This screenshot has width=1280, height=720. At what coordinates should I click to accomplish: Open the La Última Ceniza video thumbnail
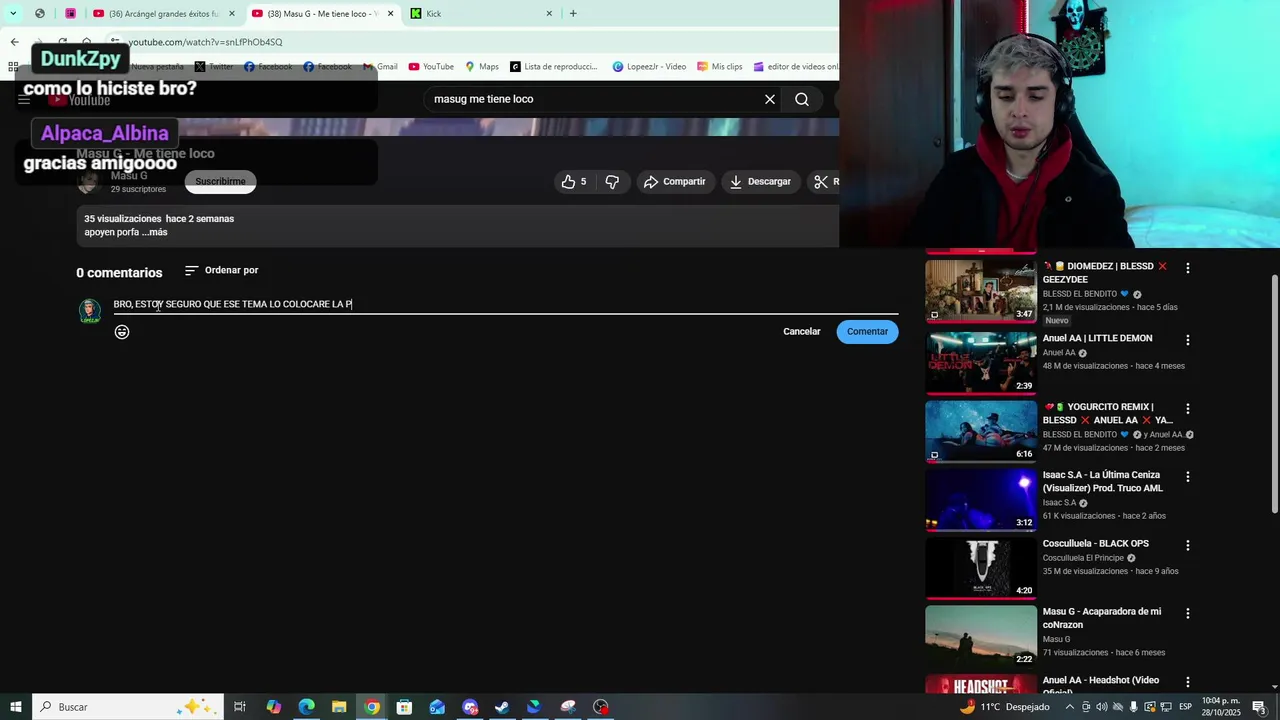coord(981,499)
